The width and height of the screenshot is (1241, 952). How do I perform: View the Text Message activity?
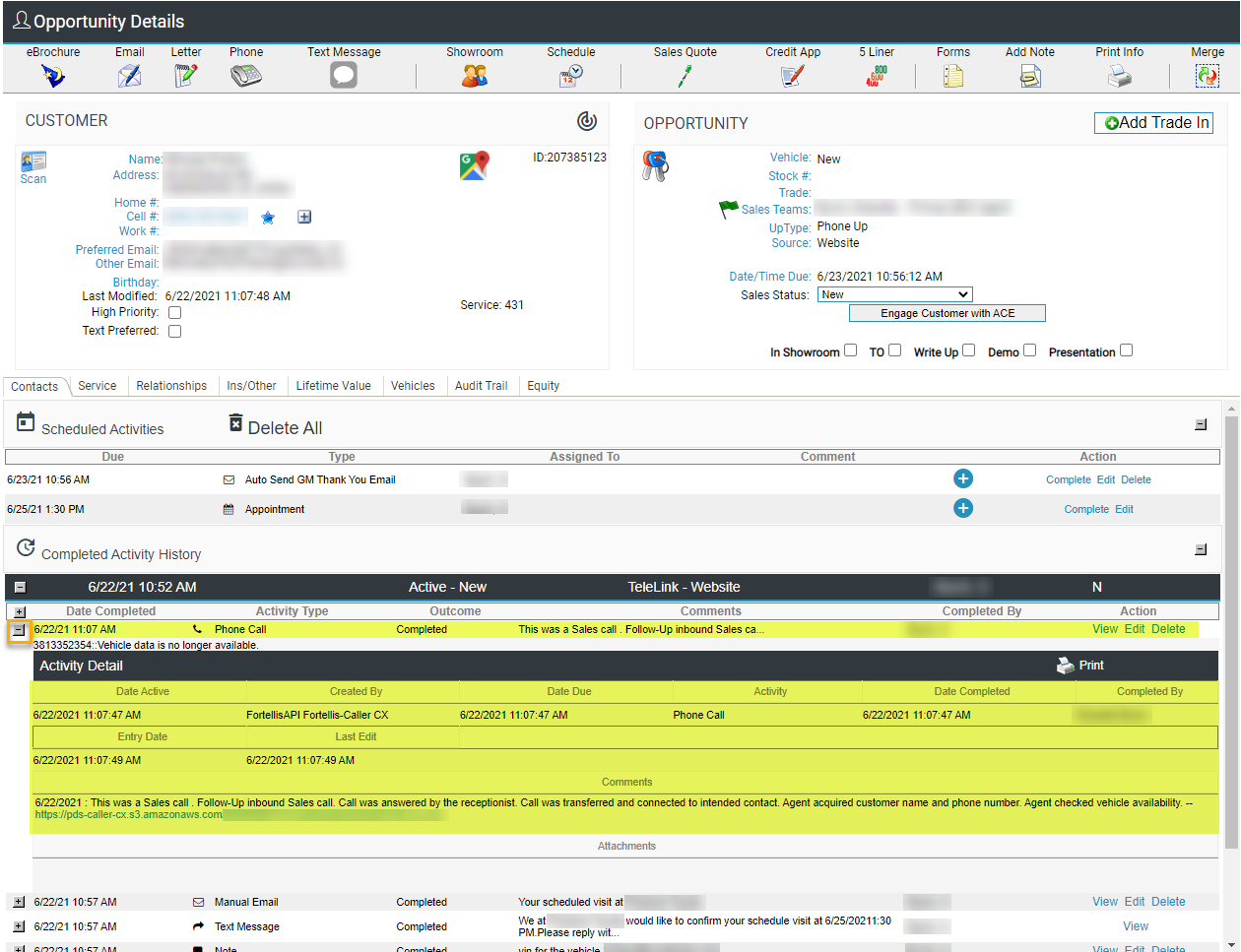(1136, 926)
